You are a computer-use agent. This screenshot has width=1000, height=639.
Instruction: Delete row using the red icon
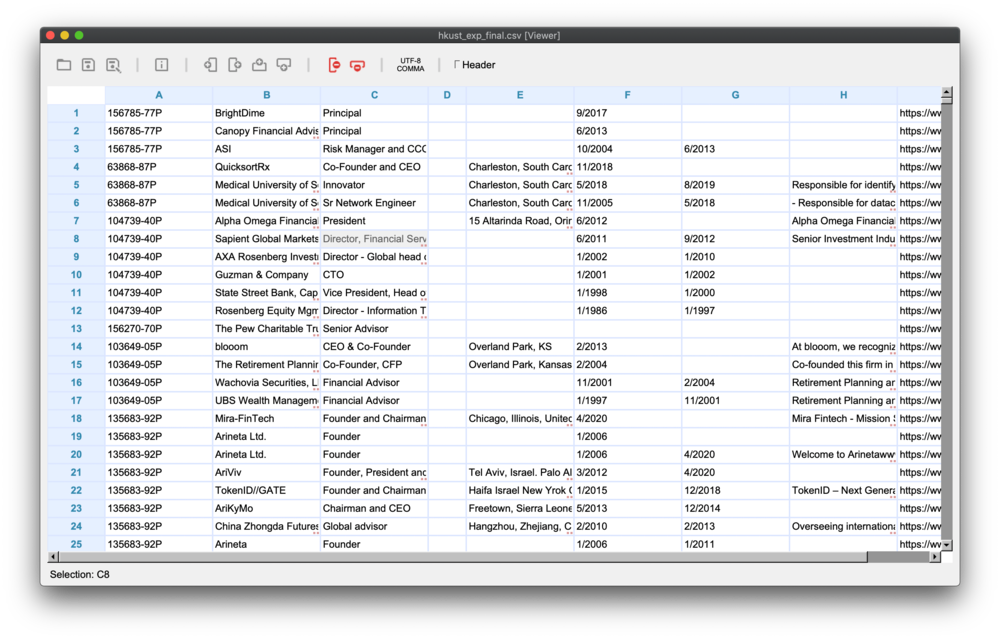click(x=357, y=64)
